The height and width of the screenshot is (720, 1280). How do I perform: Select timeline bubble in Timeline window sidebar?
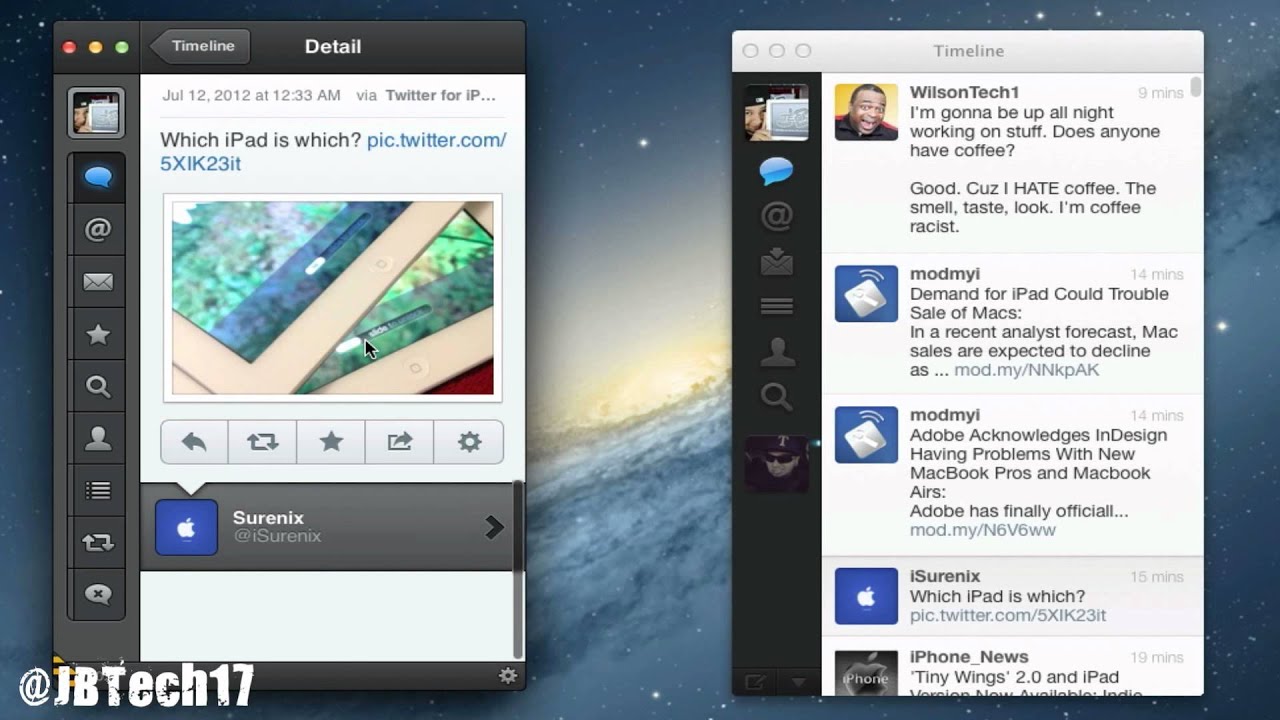pos(776,171)
